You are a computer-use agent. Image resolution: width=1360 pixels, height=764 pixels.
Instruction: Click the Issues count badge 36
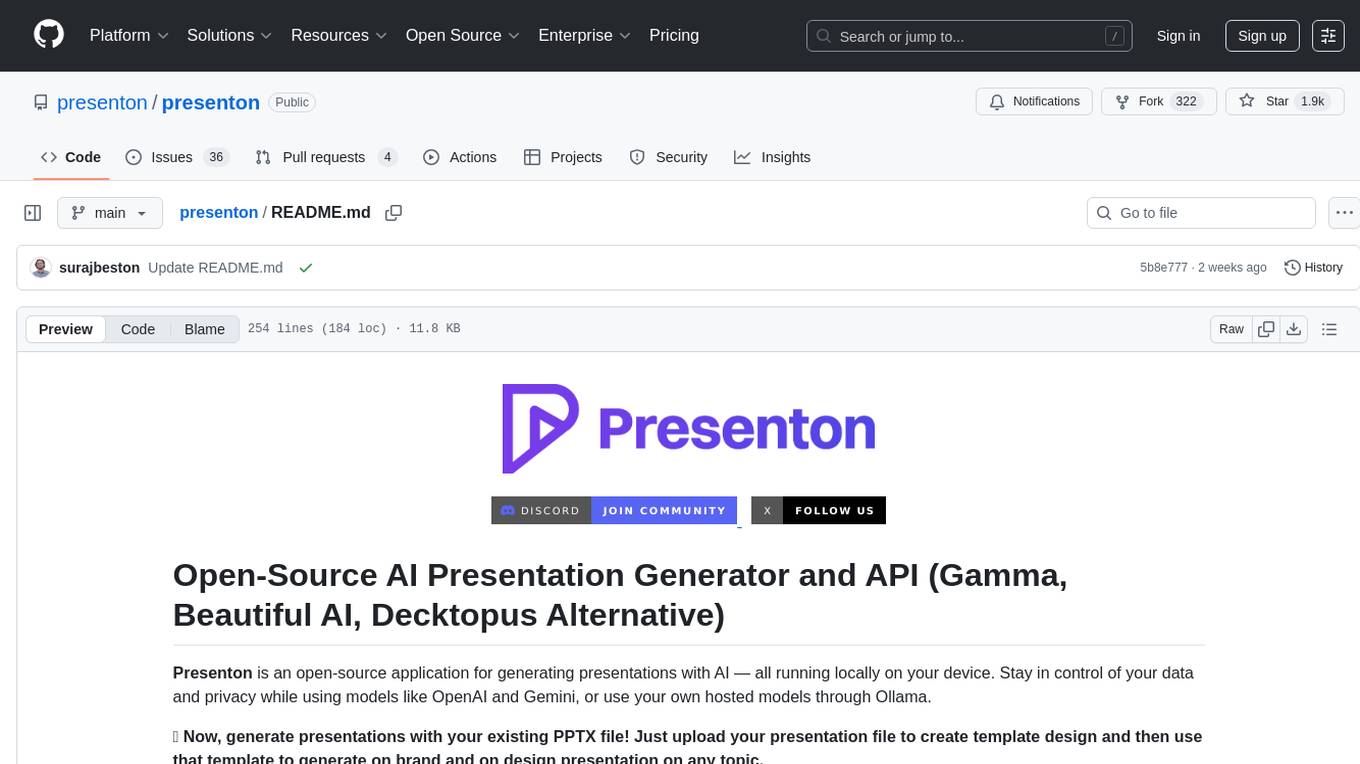click(x=216, y=157)
